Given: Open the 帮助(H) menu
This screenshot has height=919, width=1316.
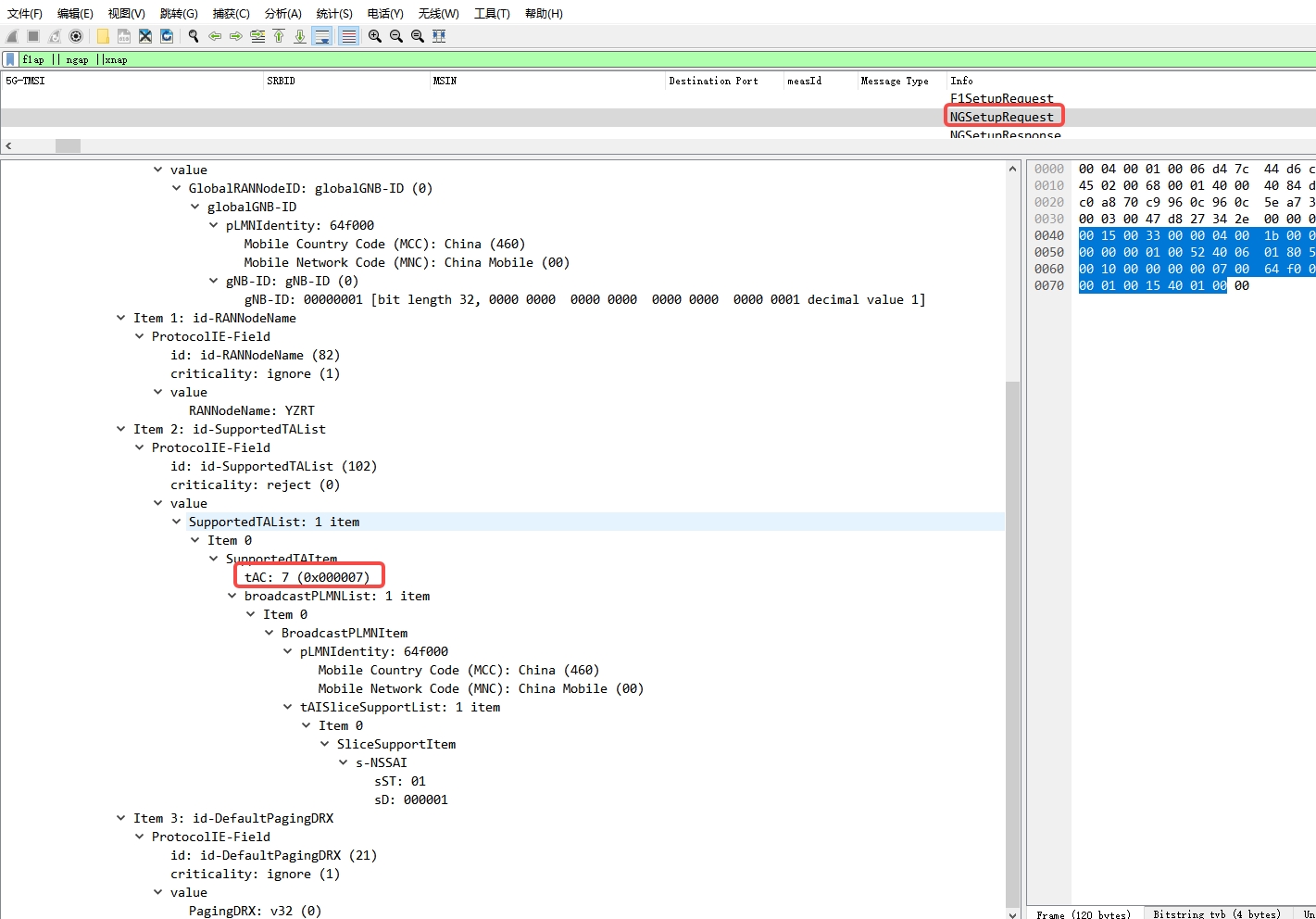Looking at the screenshot, I should [544, 13].
